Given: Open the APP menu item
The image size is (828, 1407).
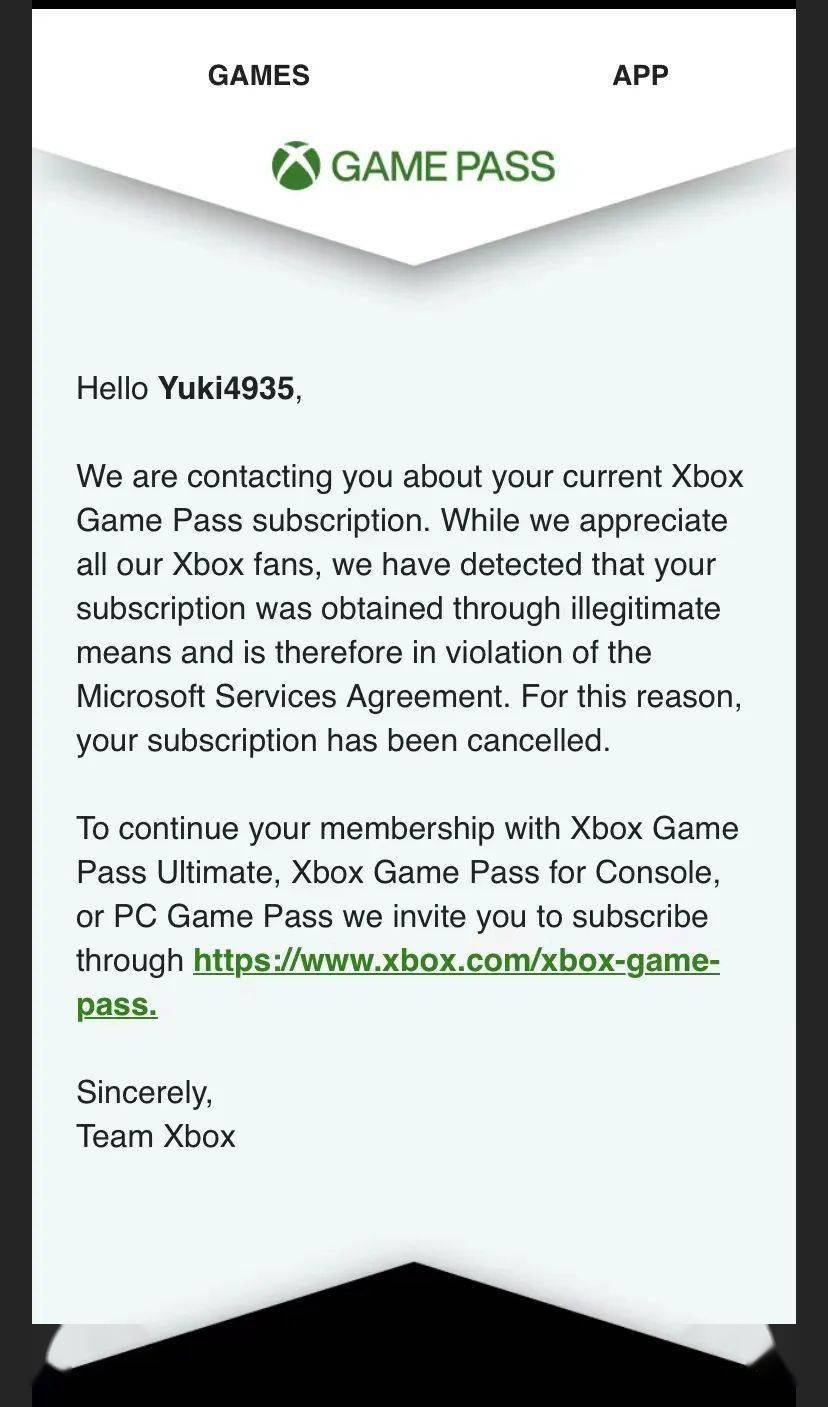Looking at the screenshot, I should click(640, 75).
